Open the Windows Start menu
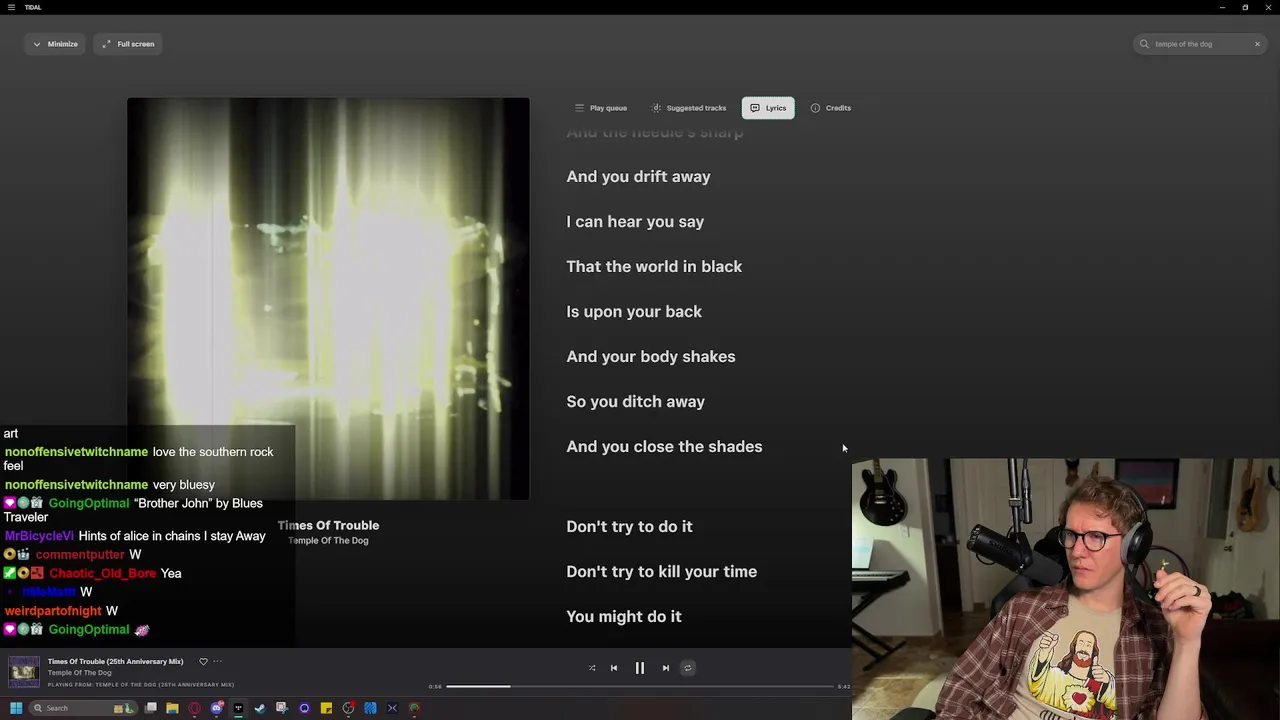 [16, 708]
